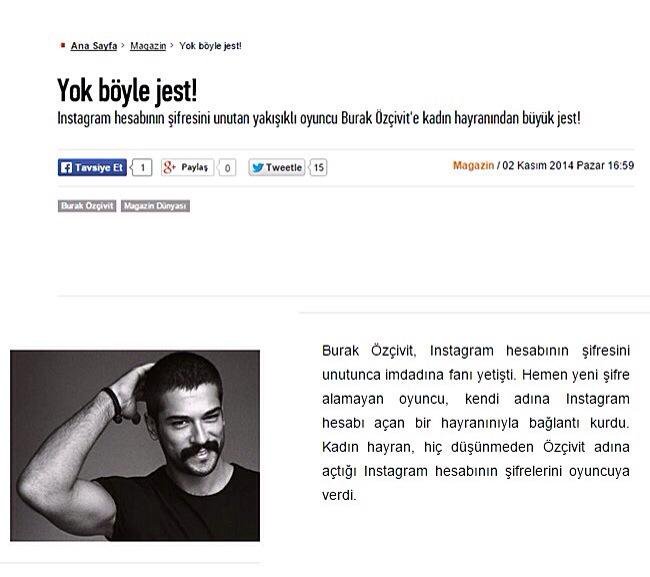Open the Facebook recommend count bubble showing 1
Viewport: 650px width, 577px height.
click(x=141, y=167)
